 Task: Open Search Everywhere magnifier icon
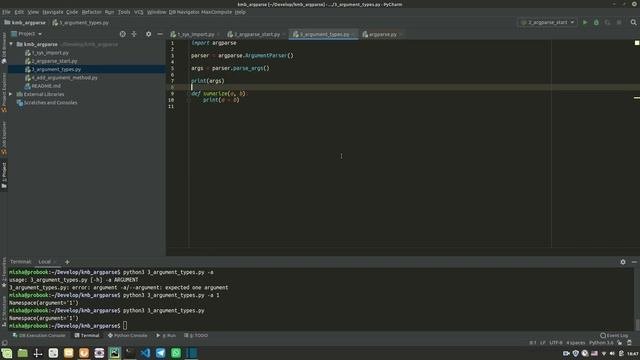coord(633,22)
